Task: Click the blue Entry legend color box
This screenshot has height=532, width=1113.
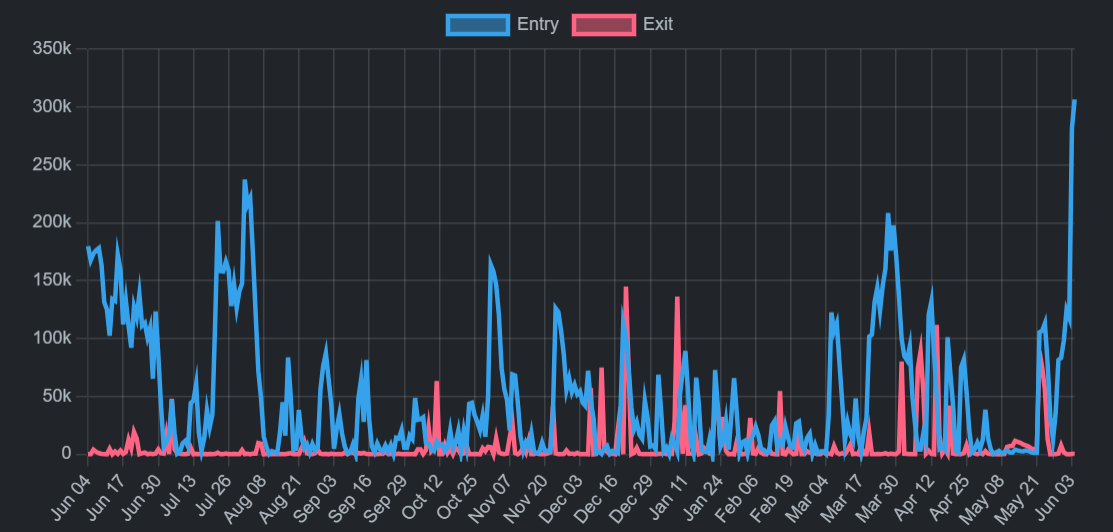Action: tap(478, 25)
